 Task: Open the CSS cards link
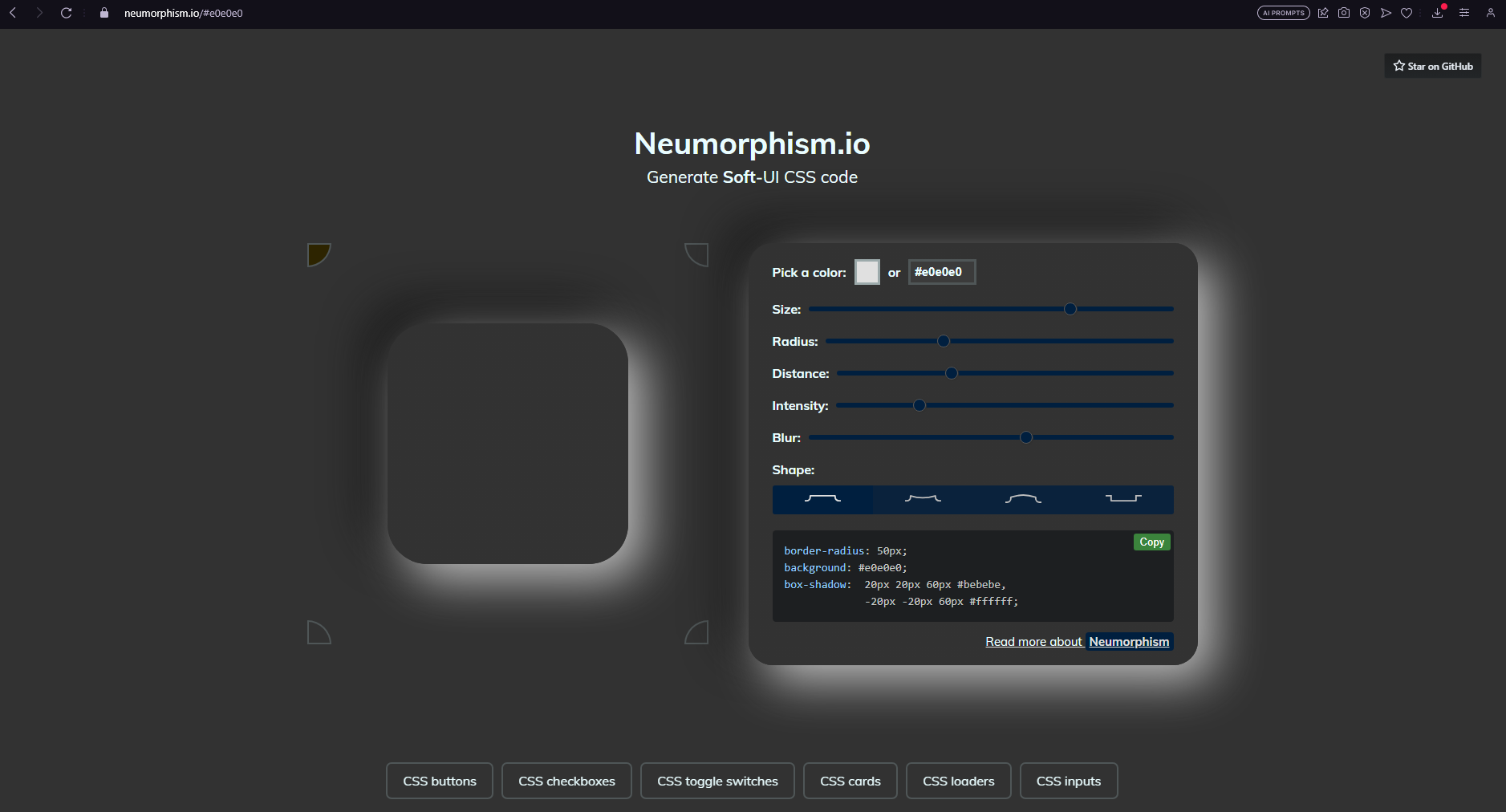click(x=850, y=781)
